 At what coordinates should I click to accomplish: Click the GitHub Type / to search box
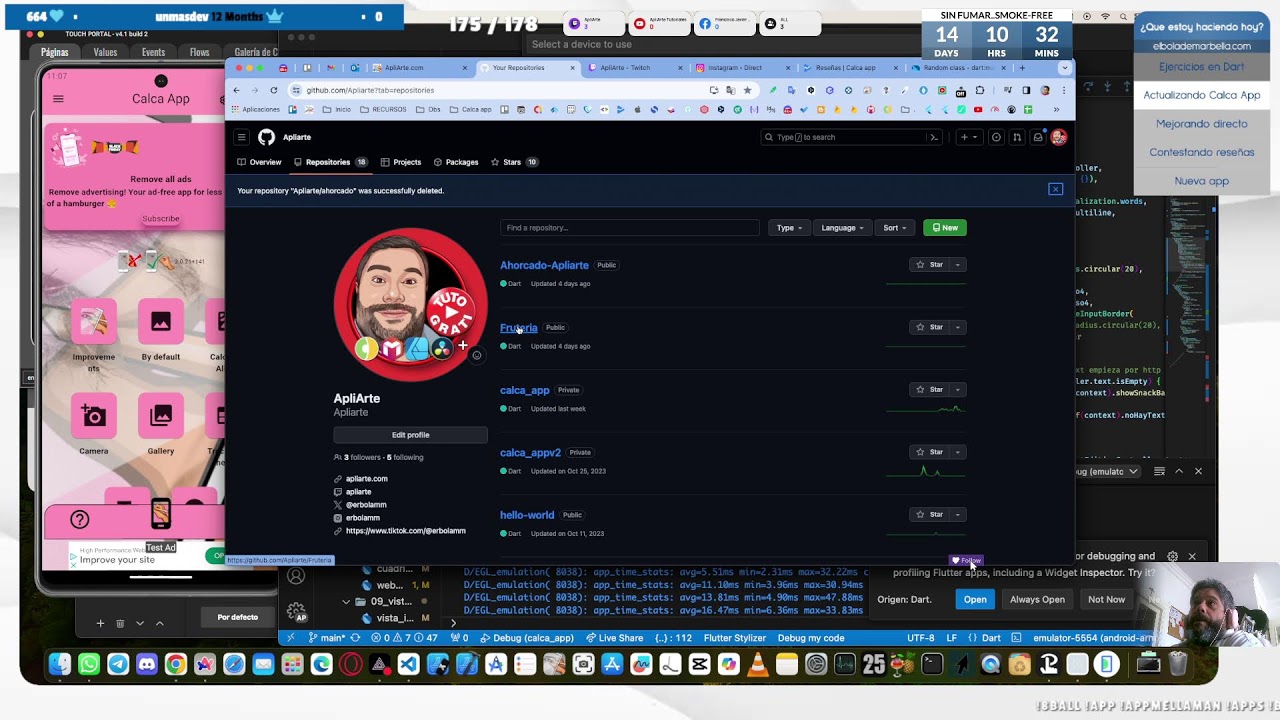851,137
